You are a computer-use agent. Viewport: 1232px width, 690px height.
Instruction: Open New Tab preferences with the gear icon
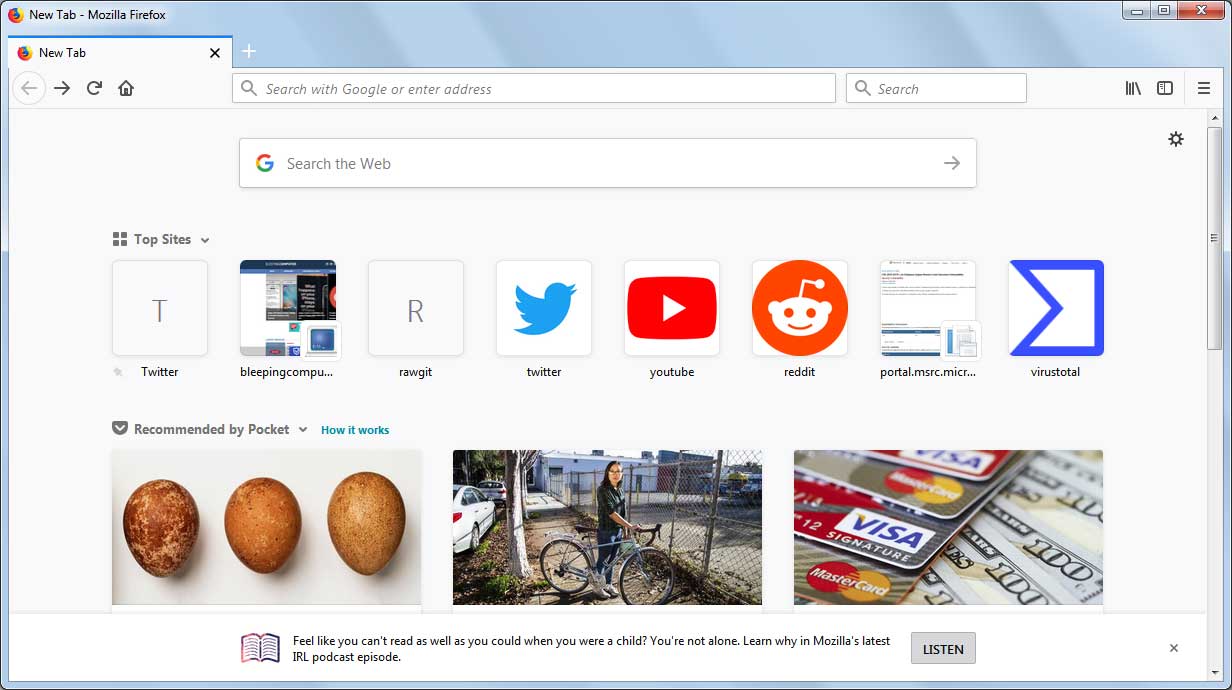tap(1176, 139)
